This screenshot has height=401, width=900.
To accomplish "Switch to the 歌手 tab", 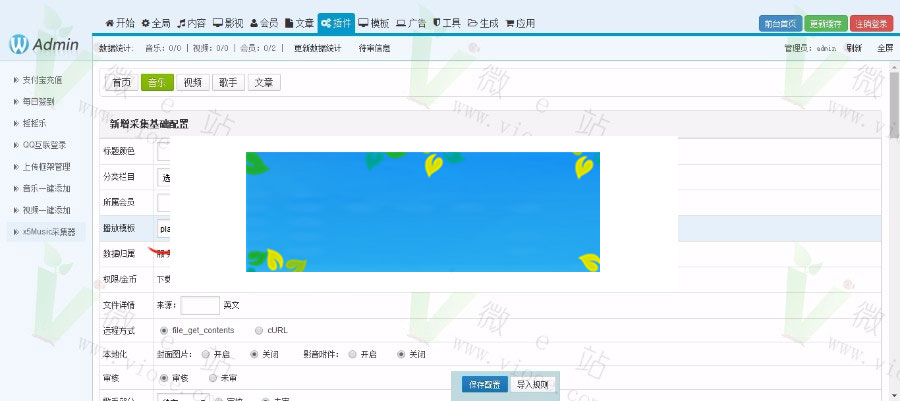I will click(x=229, y=83).
